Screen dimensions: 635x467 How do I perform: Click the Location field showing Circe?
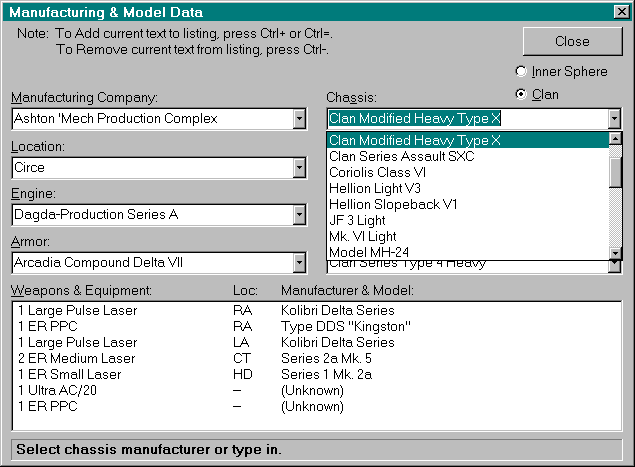click(153, 168)
